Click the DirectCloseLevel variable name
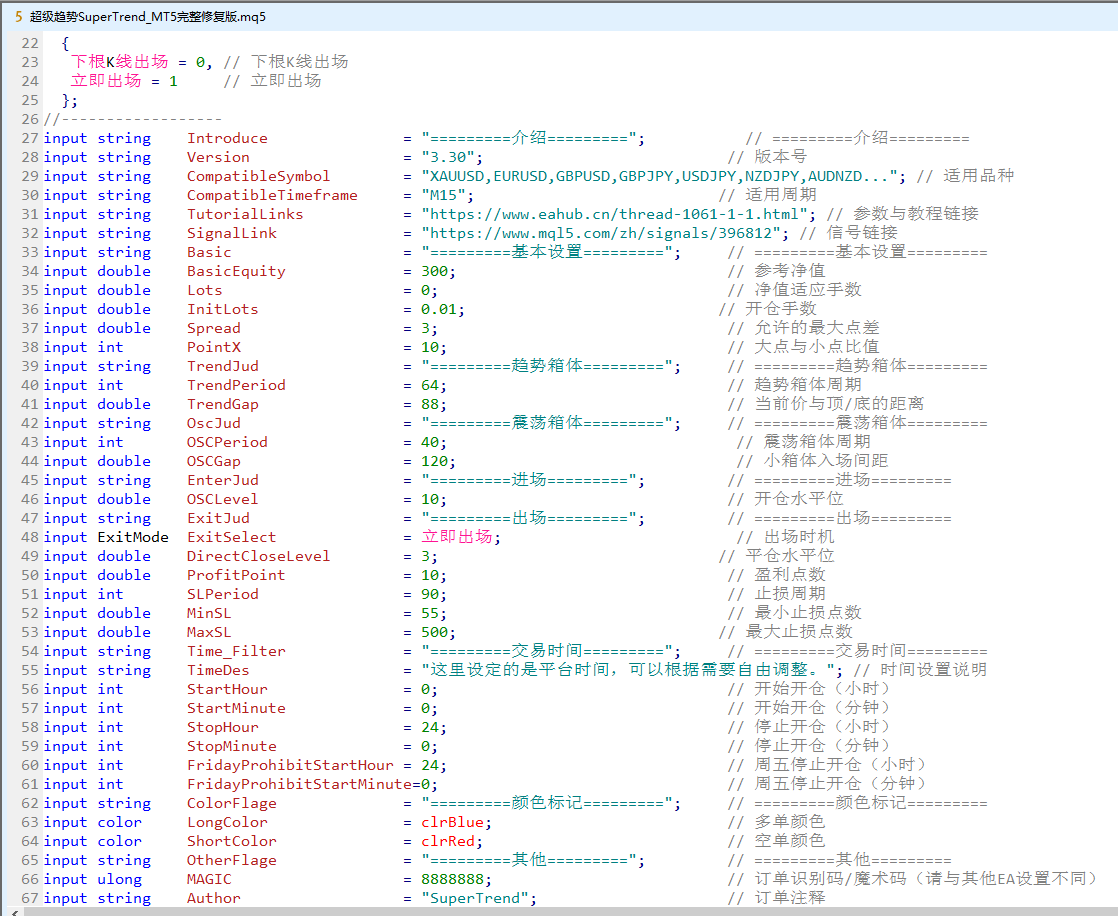 point(258,557)
